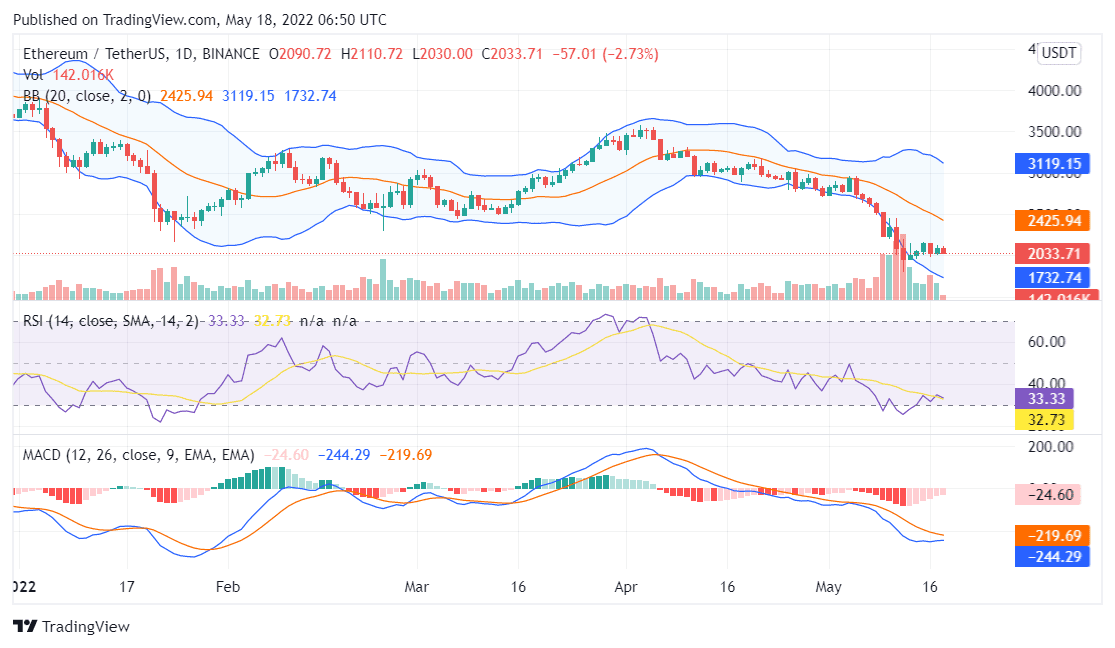Click the 200.00 MACD scale tick
Screen dimensions: 1115x648
pyautogui.click(x=1051, y=447)
